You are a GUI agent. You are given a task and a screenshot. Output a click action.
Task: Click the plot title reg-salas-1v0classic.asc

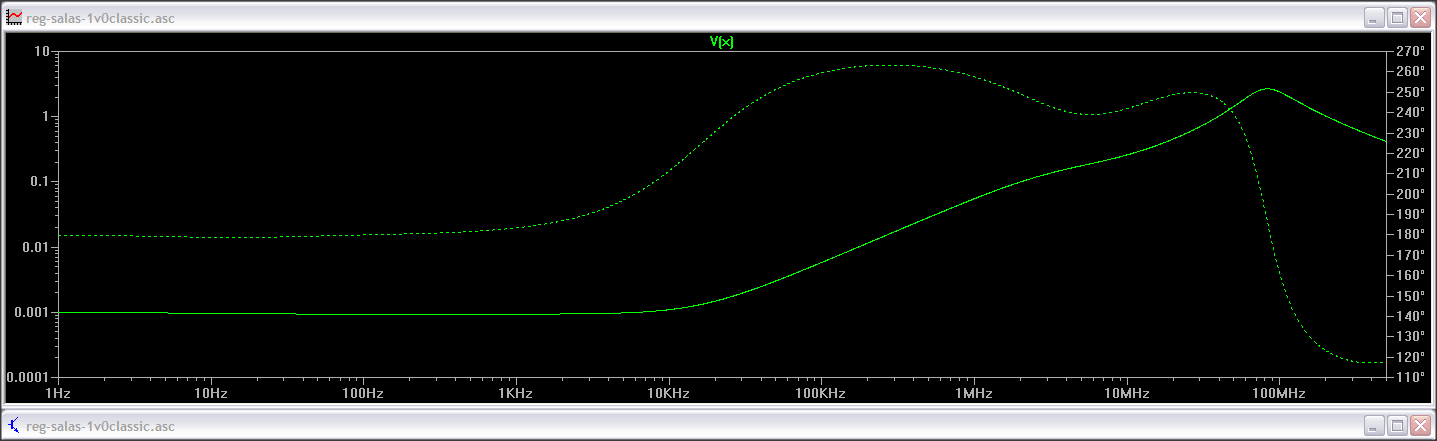[101, 18]
